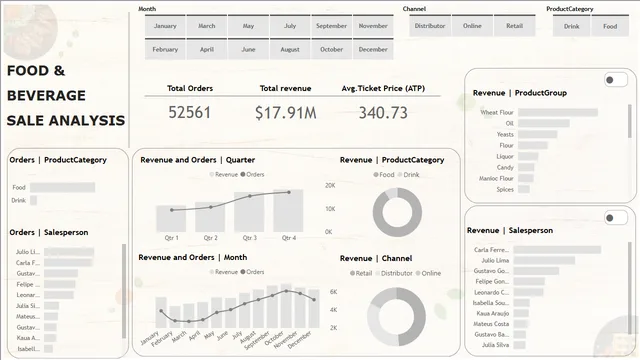Click Leonar... bar in Orders | Salesperson
The image size is (640, 360).
coord(59,295)
